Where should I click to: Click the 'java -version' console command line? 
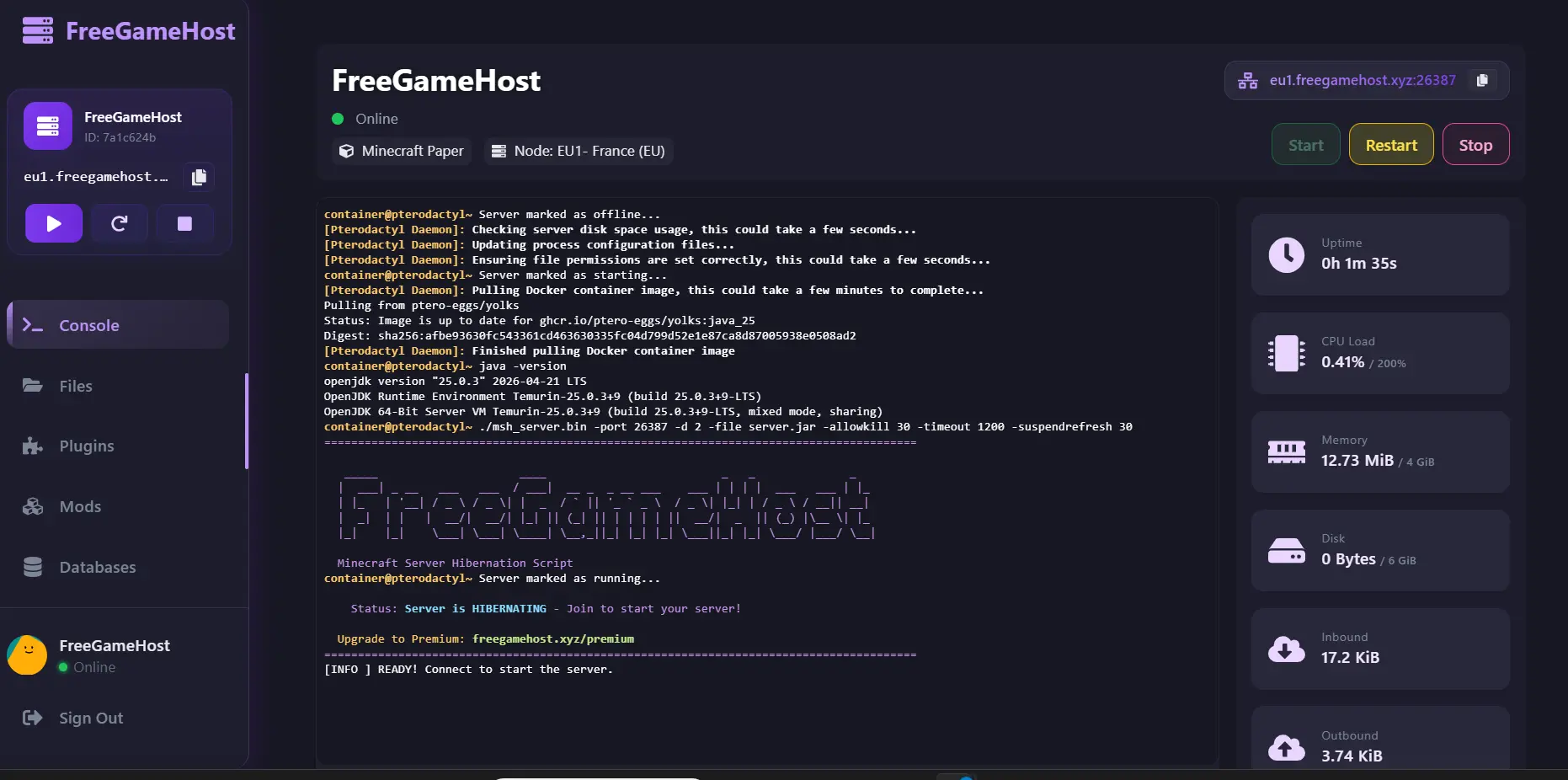522,366
